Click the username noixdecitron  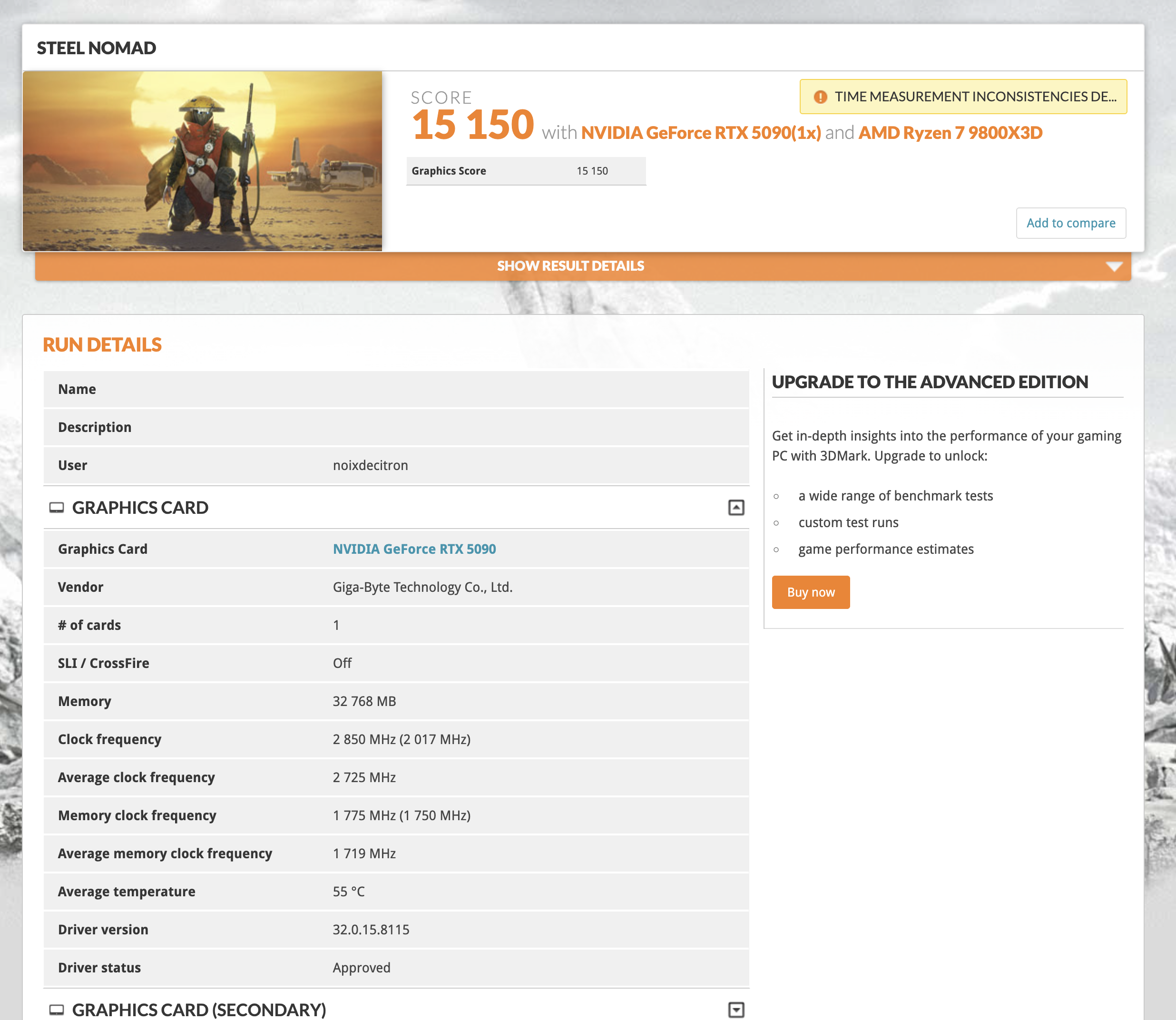click(370, 465)
